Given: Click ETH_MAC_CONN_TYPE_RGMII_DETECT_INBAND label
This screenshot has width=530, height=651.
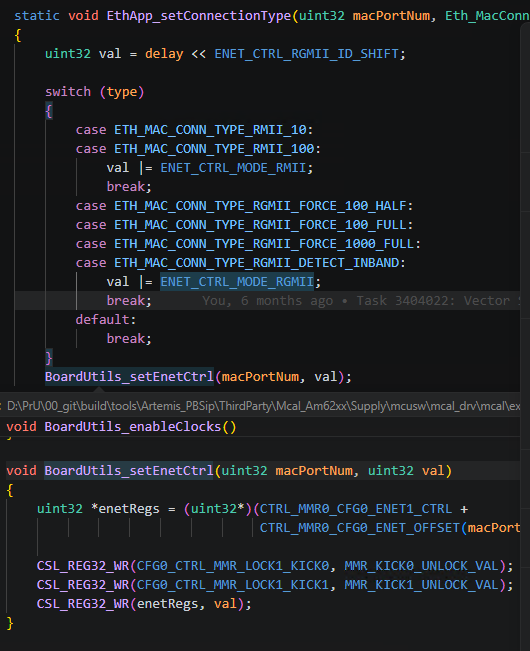Looking at the screenshot, I should click(x=256, y=263).
